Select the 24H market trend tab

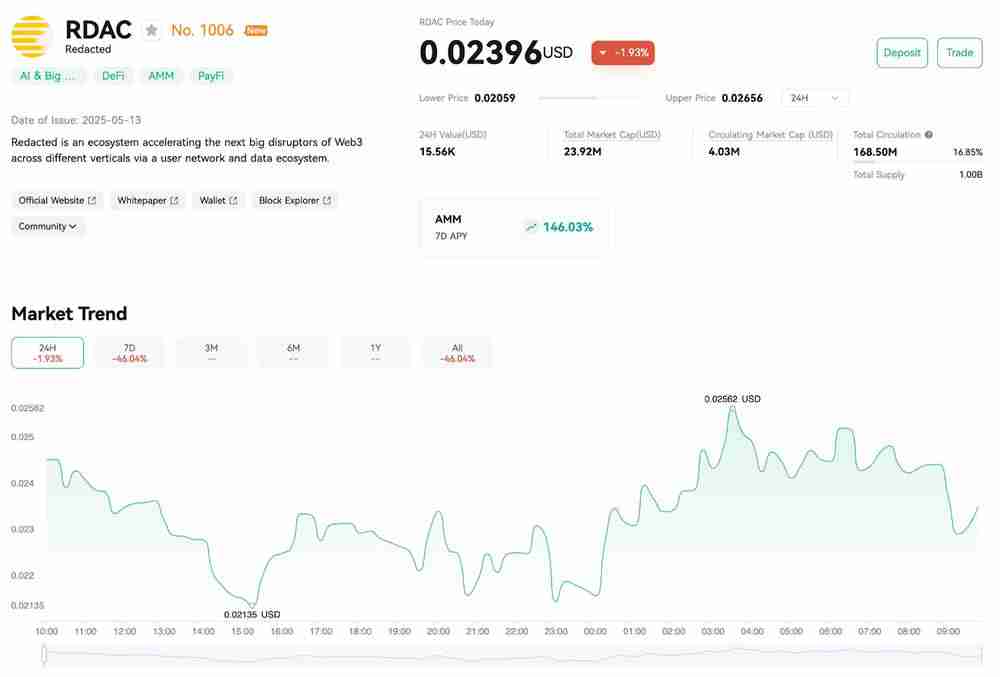(47, 352)
